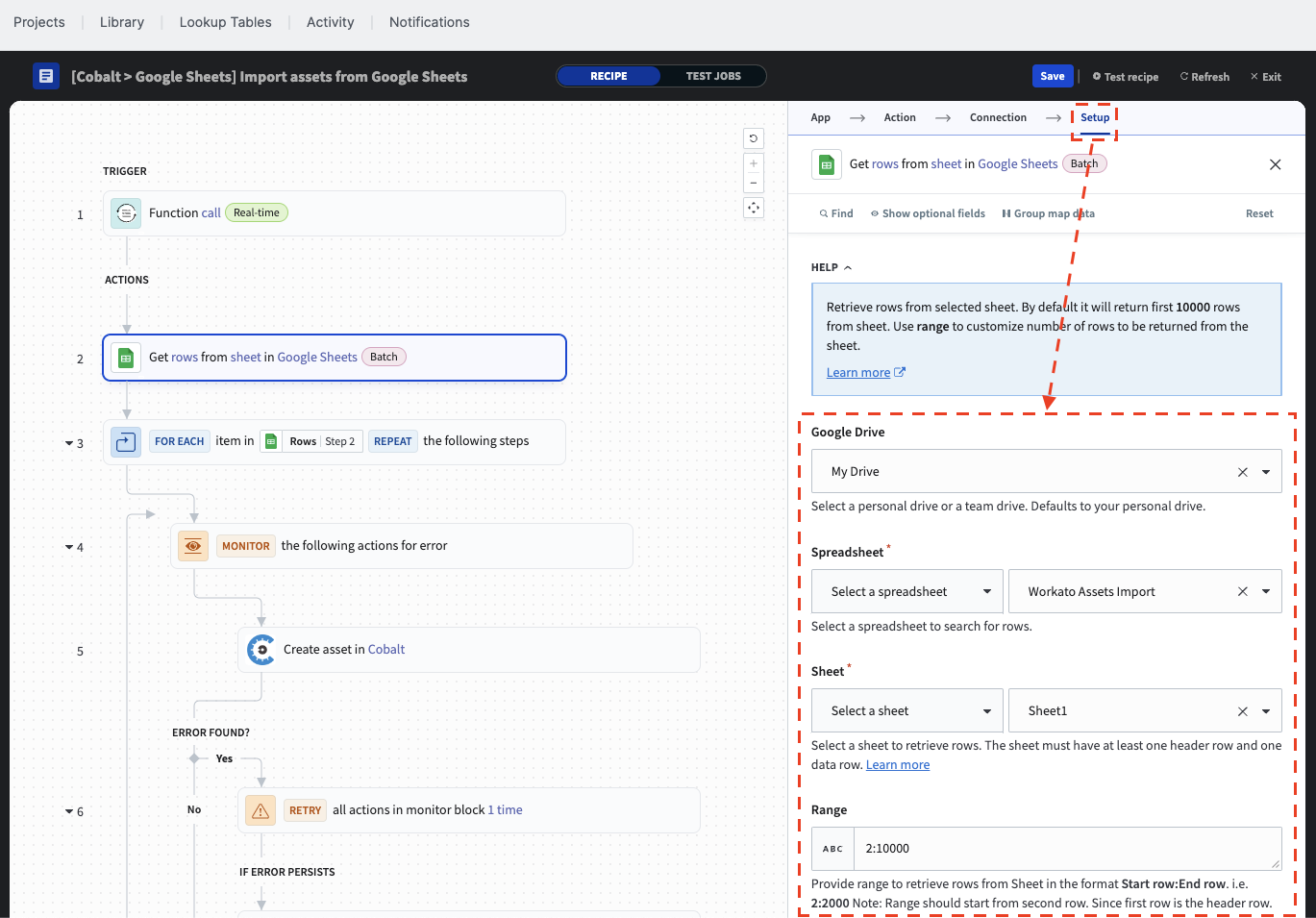Exit the recipe editor
1316x918 pixels.
click(1265, 77)
